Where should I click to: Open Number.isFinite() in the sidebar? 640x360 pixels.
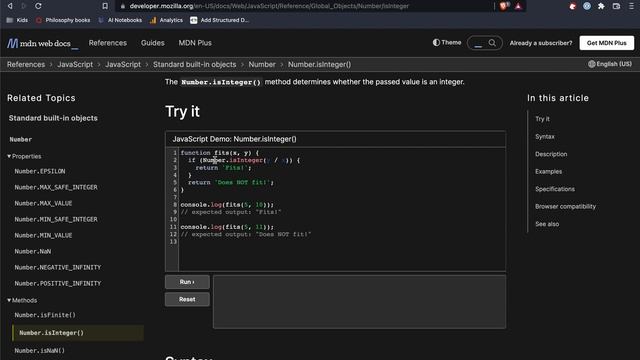45,315
